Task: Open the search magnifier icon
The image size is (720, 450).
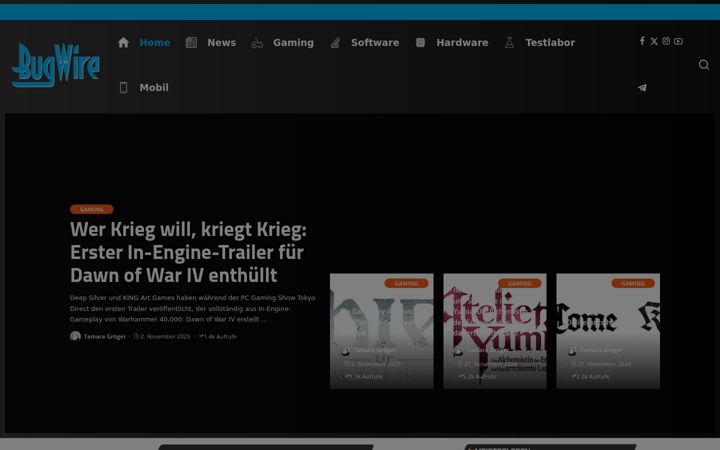Action: click(x=704, y=65)
